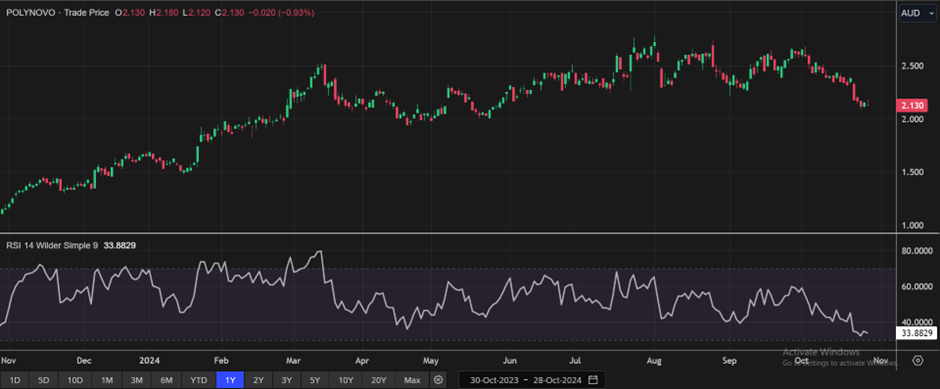Select the 6M time range

pos(167,380)
